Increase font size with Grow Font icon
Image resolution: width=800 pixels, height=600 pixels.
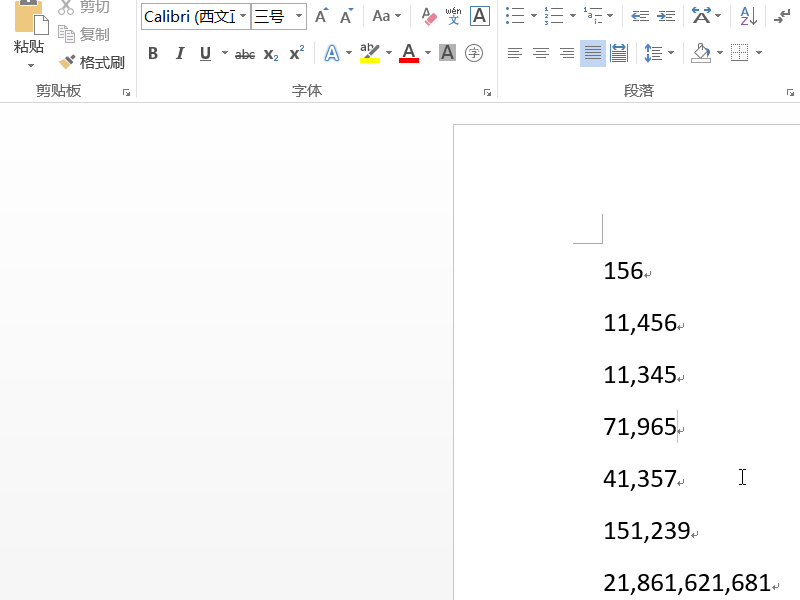click(321, 16)
